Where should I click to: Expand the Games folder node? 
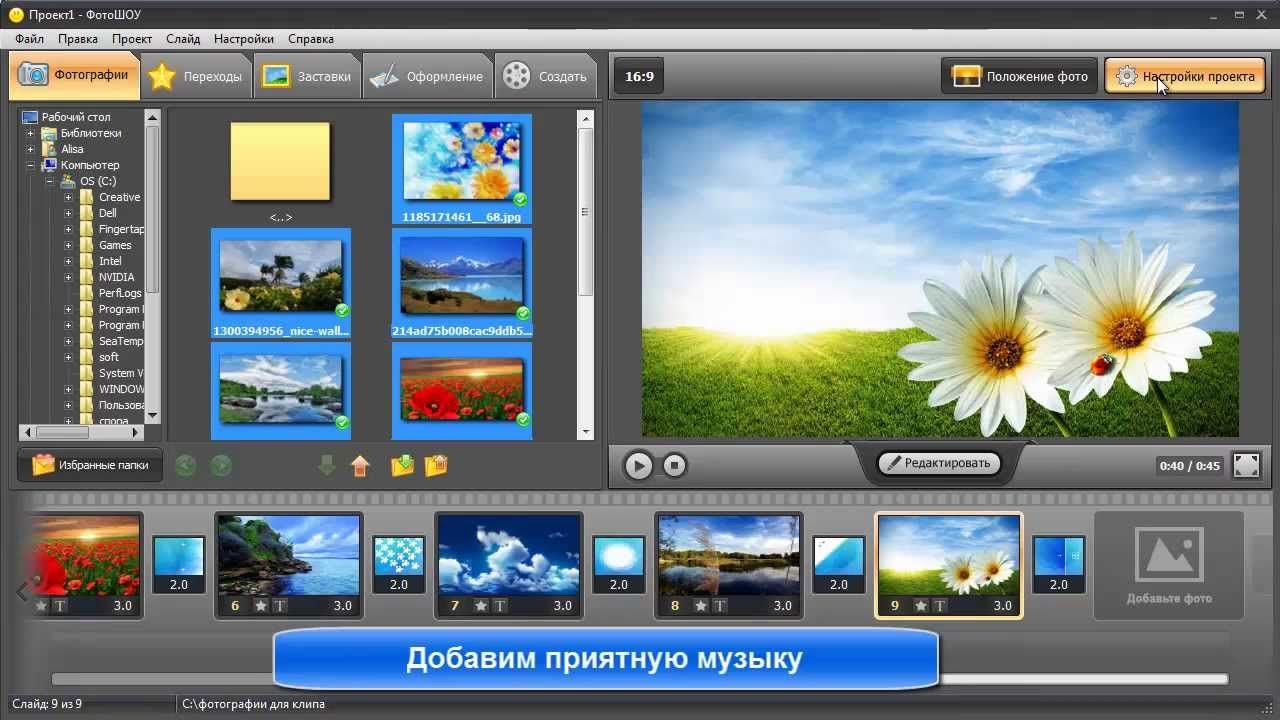[68, 245]
